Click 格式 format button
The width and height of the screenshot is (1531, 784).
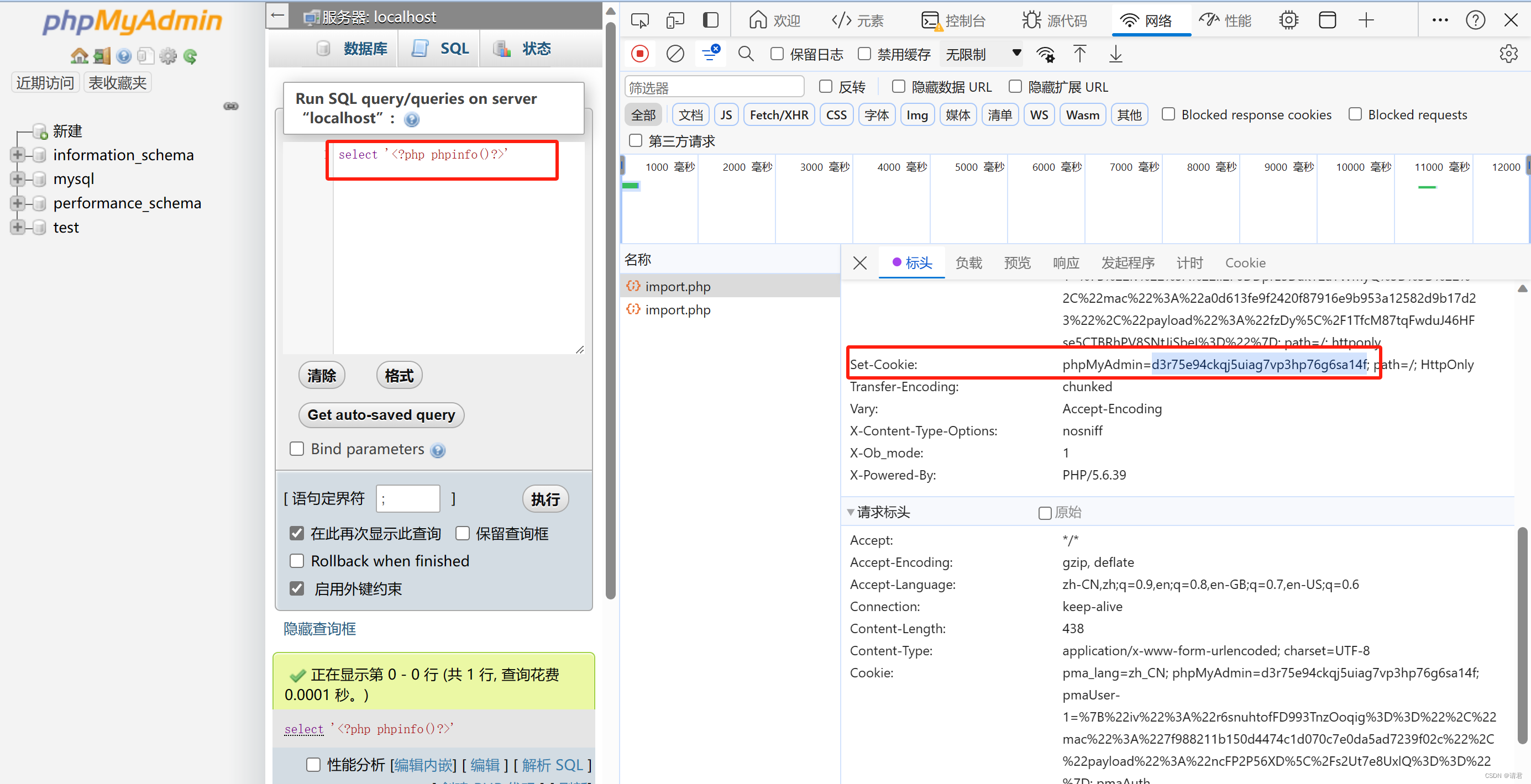point(400,375)
